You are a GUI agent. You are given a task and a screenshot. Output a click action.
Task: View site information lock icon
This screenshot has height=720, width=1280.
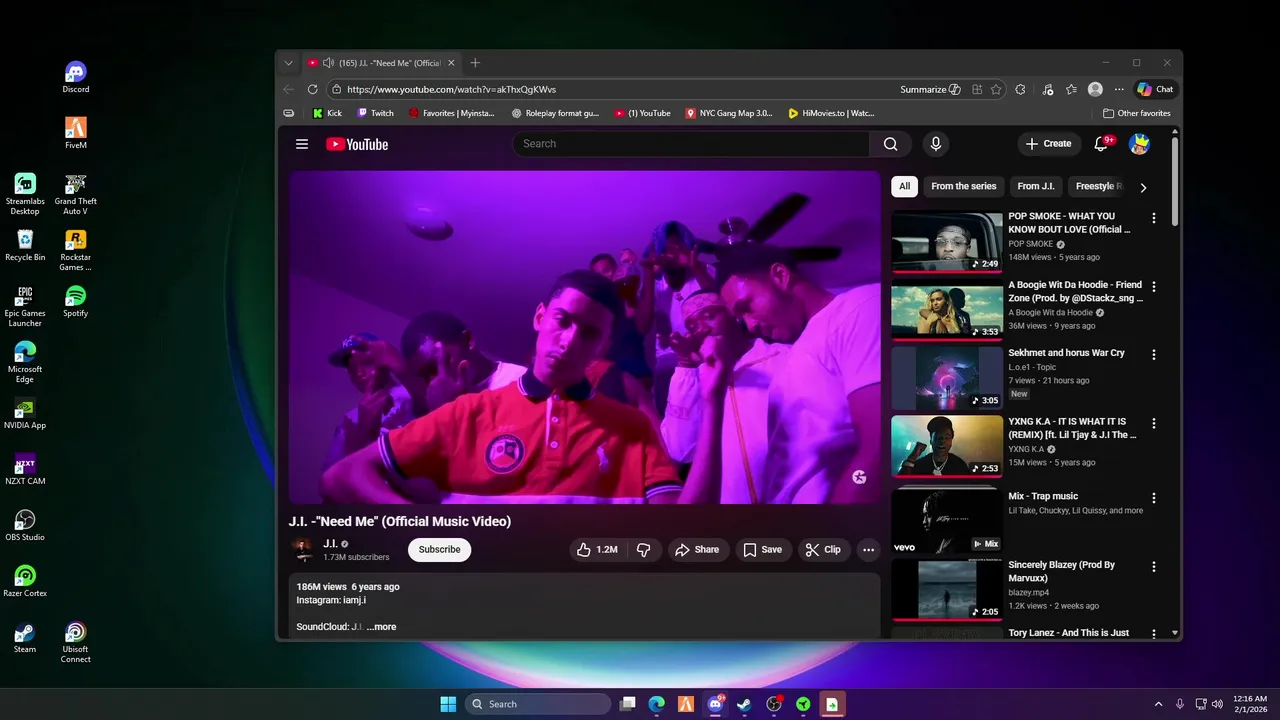(337, 89)
